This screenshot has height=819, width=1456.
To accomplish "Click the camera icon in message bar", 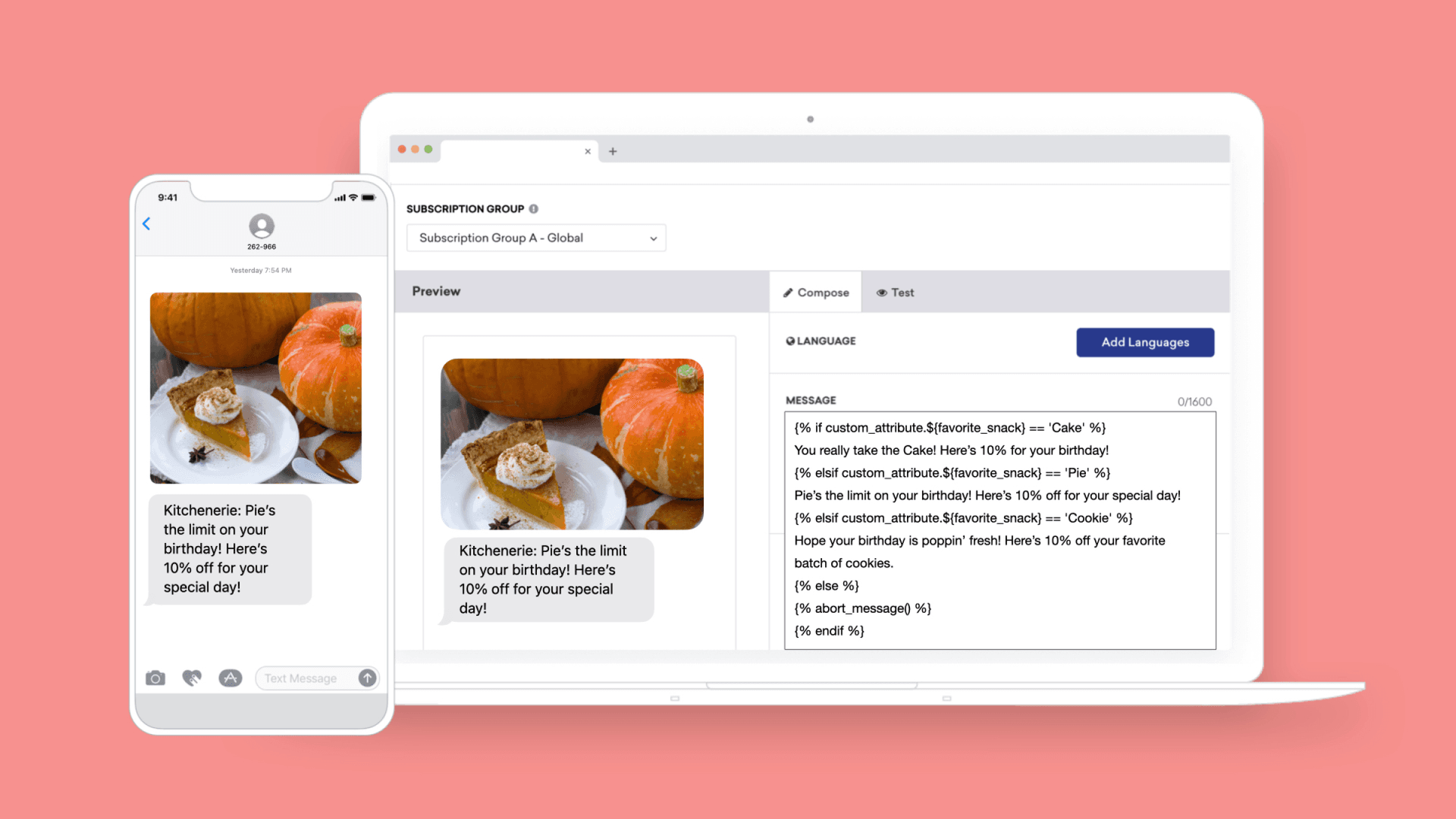I will point(155,678).
